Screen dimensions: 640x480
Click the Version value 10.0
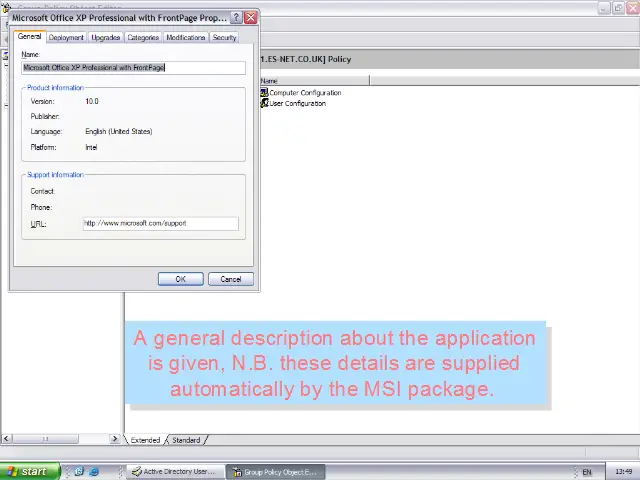[x=92, y=101]
